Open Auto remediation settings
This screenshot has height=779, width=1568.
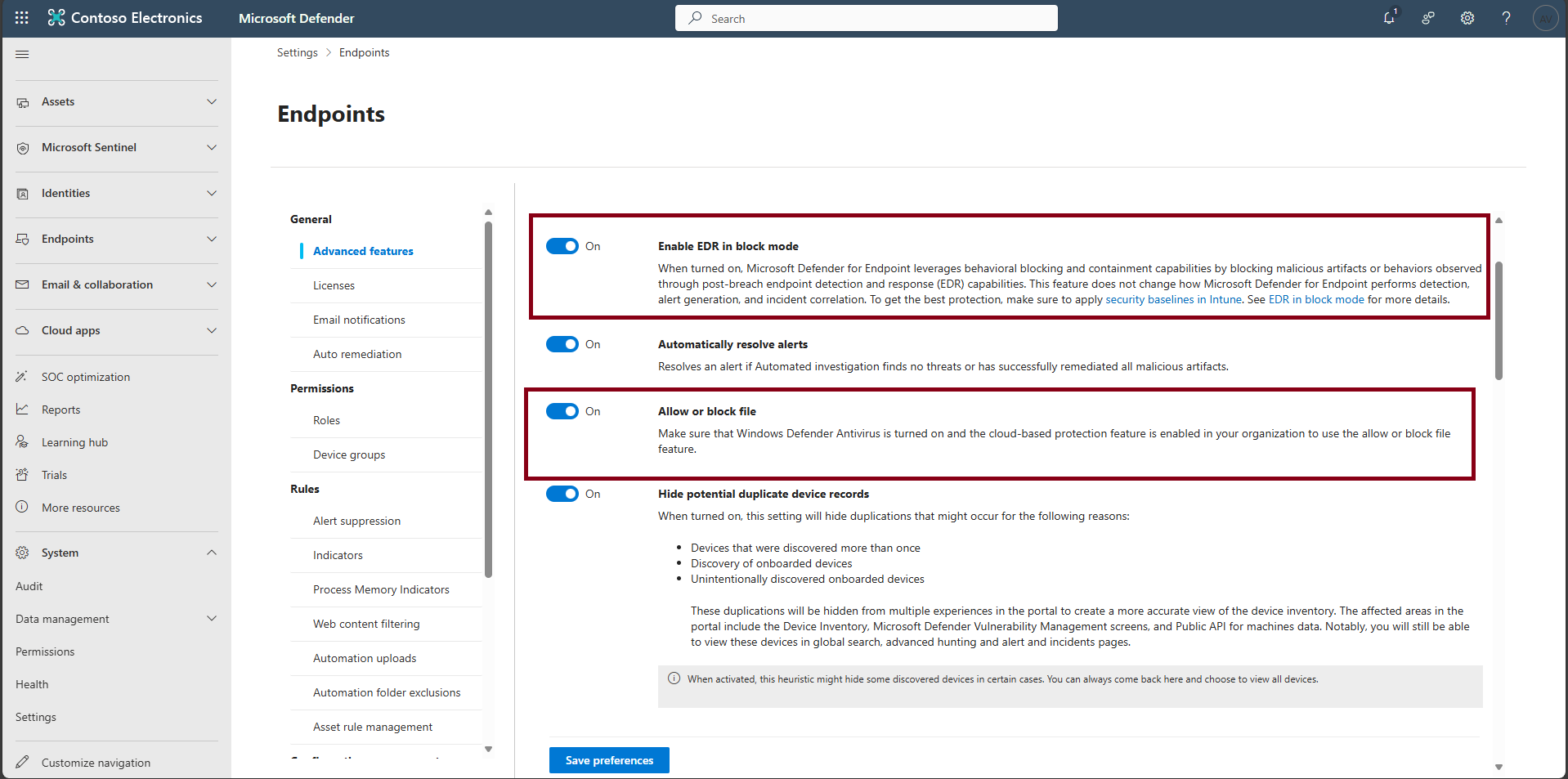coord(357,354)
